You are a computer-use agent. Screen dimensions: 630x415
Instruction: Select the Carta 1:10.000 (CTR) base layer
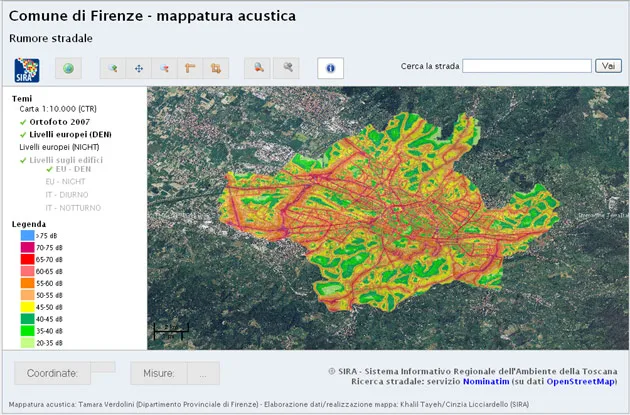tap(58, 109)
